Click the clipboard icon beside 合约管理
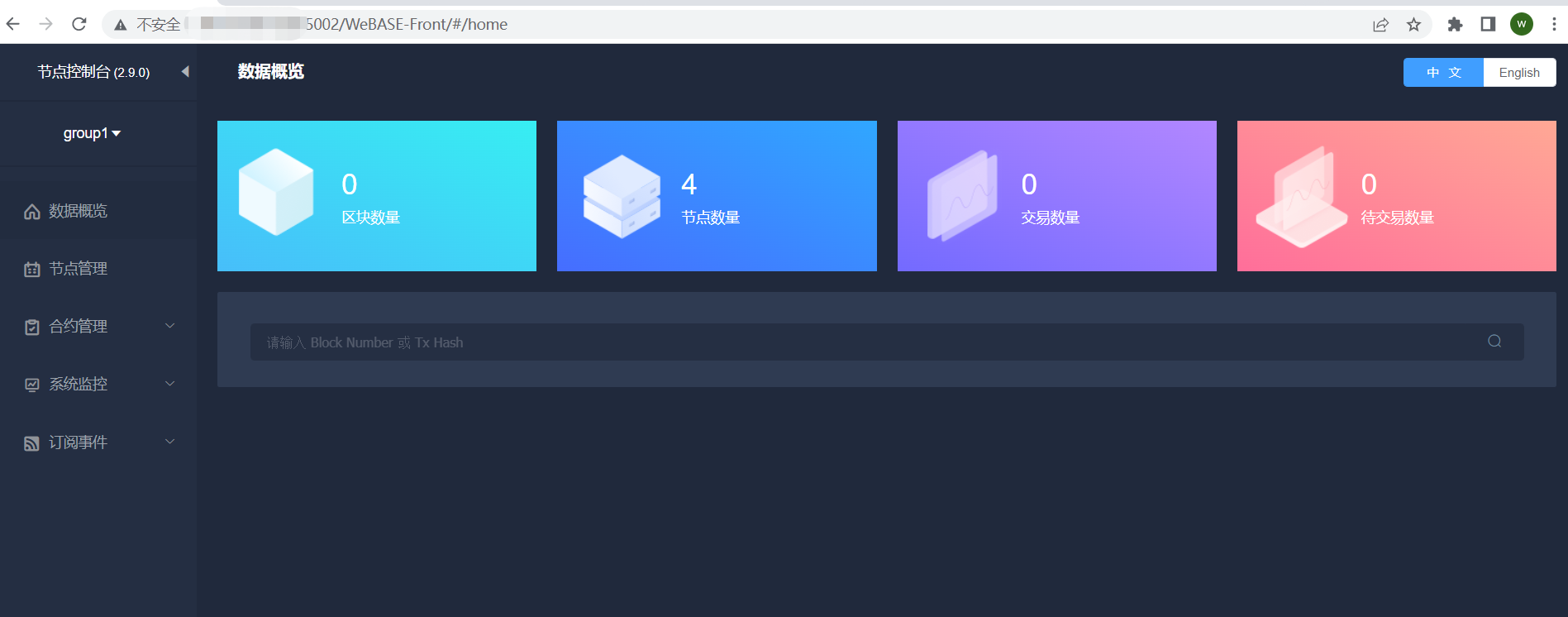 [x=32, y=328]
